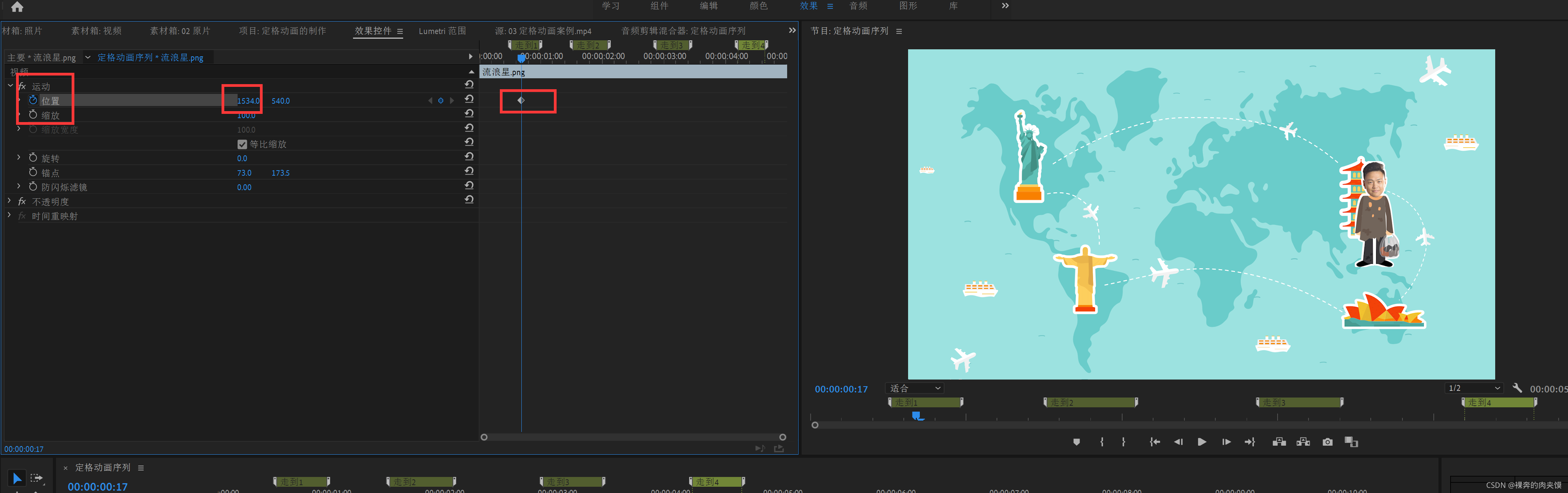Open the 1/2 playback resolution dropdown

point(1474,388)
